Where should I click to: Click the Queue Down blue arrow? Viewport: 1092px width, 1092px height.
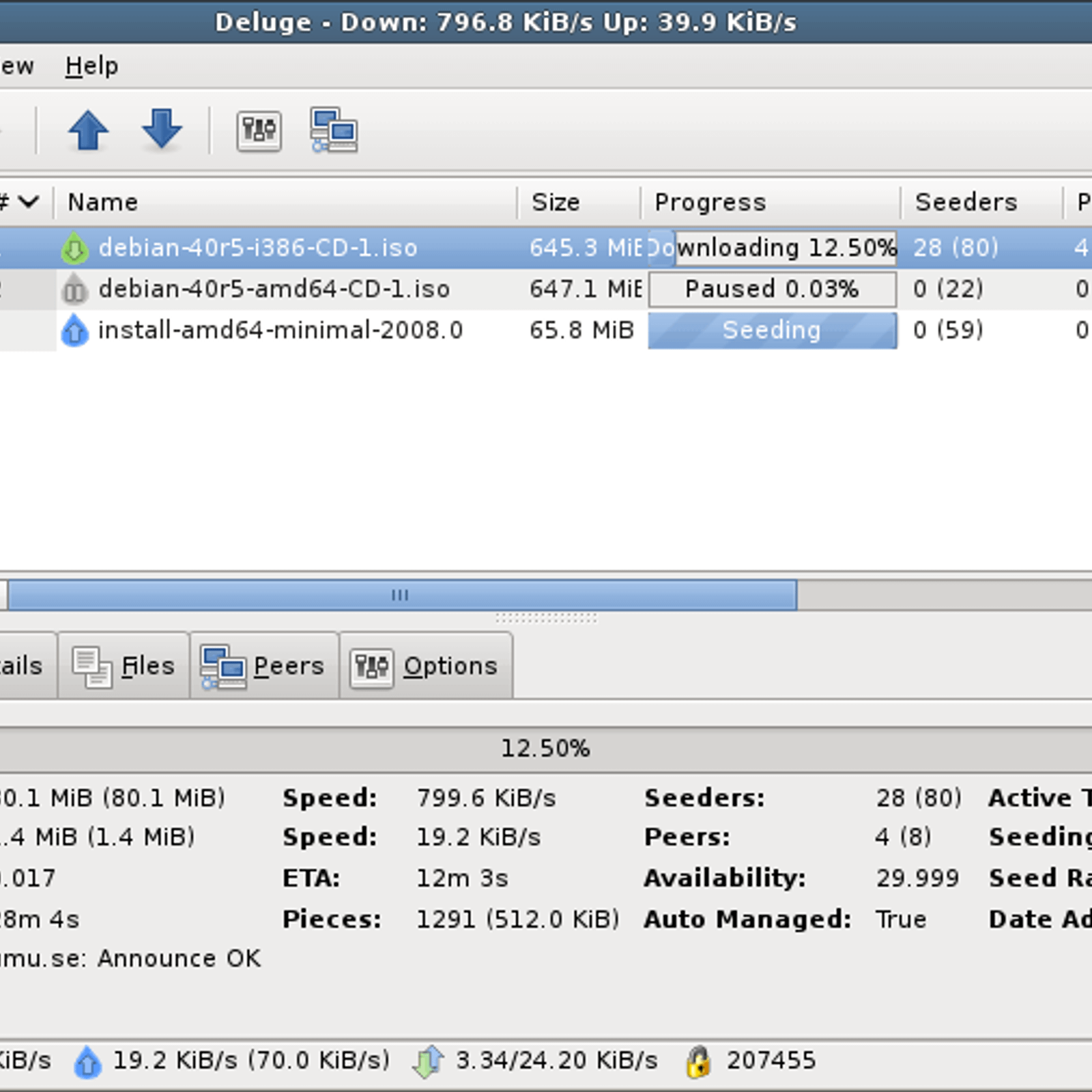tap(162, 128)
